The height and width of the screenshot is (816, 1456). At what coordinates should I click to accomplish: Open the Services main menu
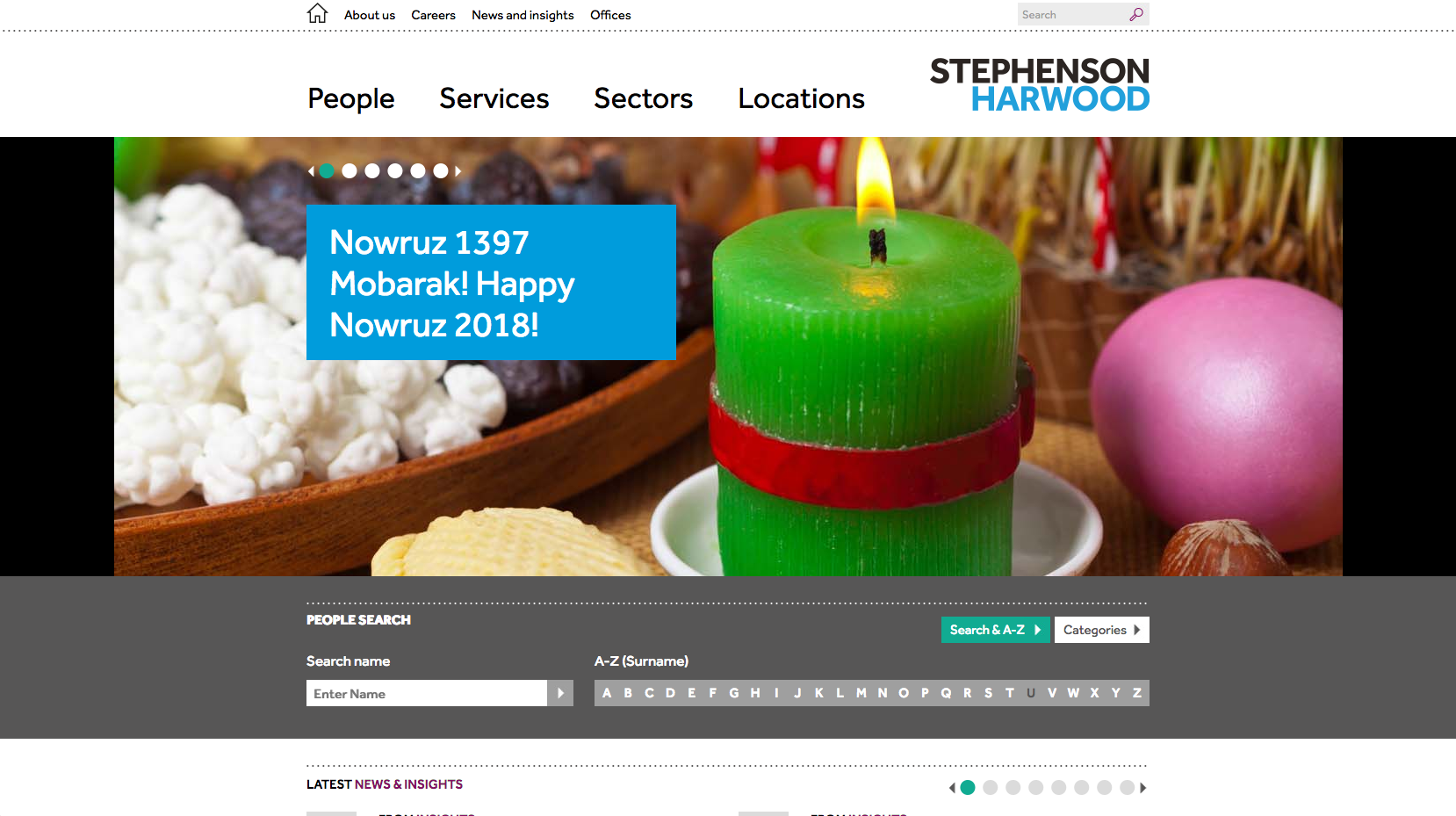(494, 98)
